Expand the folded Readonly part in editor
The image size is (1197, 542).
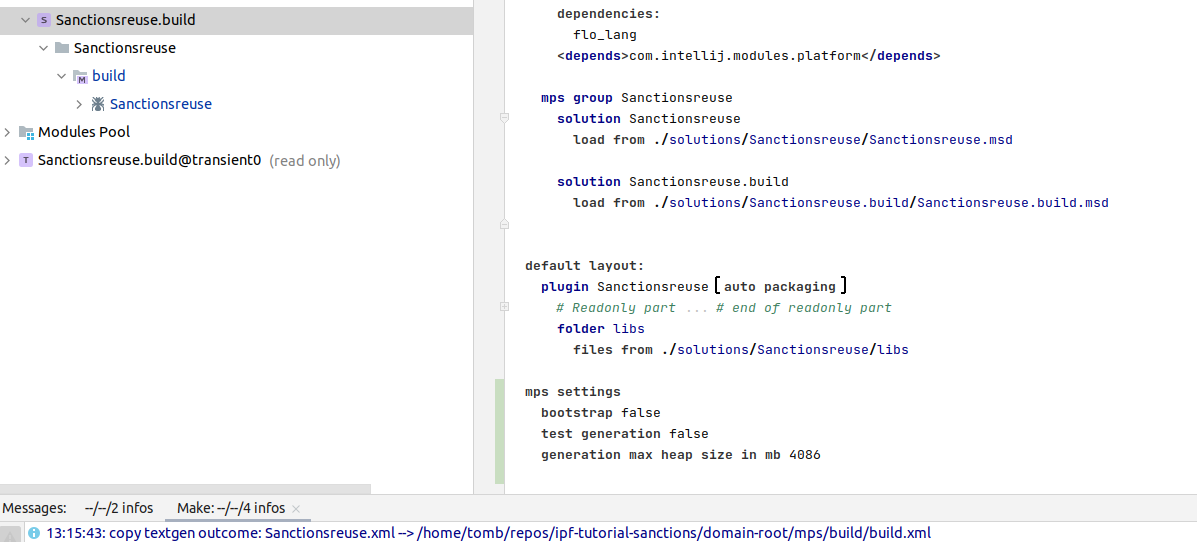(x=504, y=308)
